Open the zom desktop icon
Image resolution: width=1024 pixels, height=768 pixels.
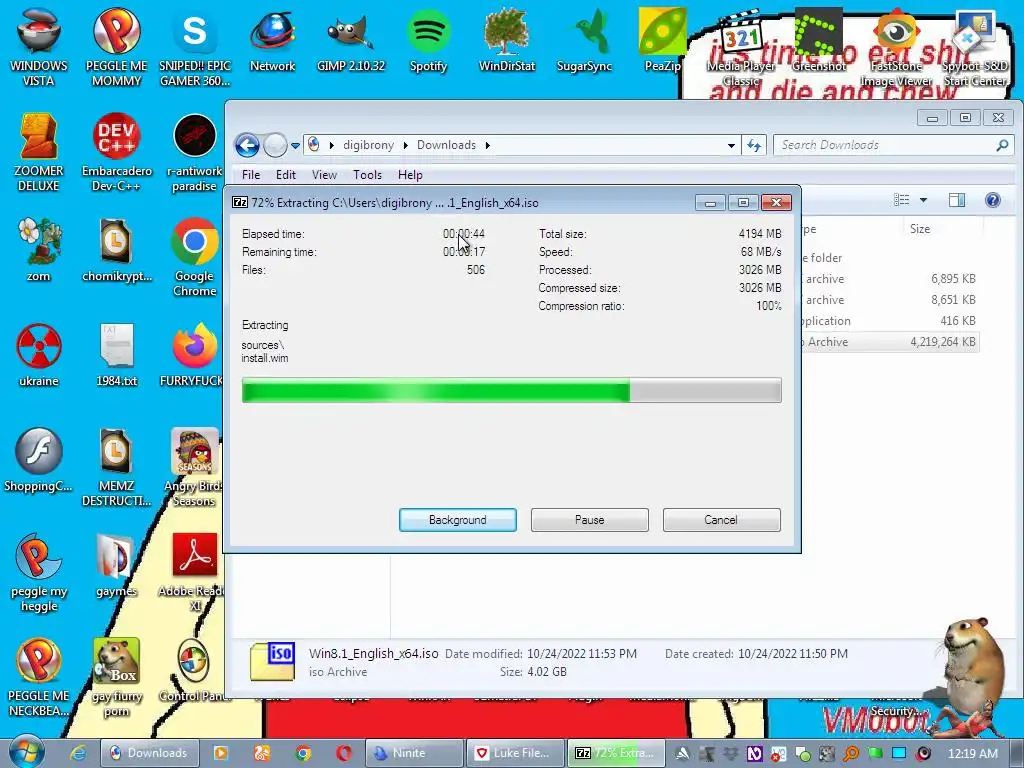39,249
